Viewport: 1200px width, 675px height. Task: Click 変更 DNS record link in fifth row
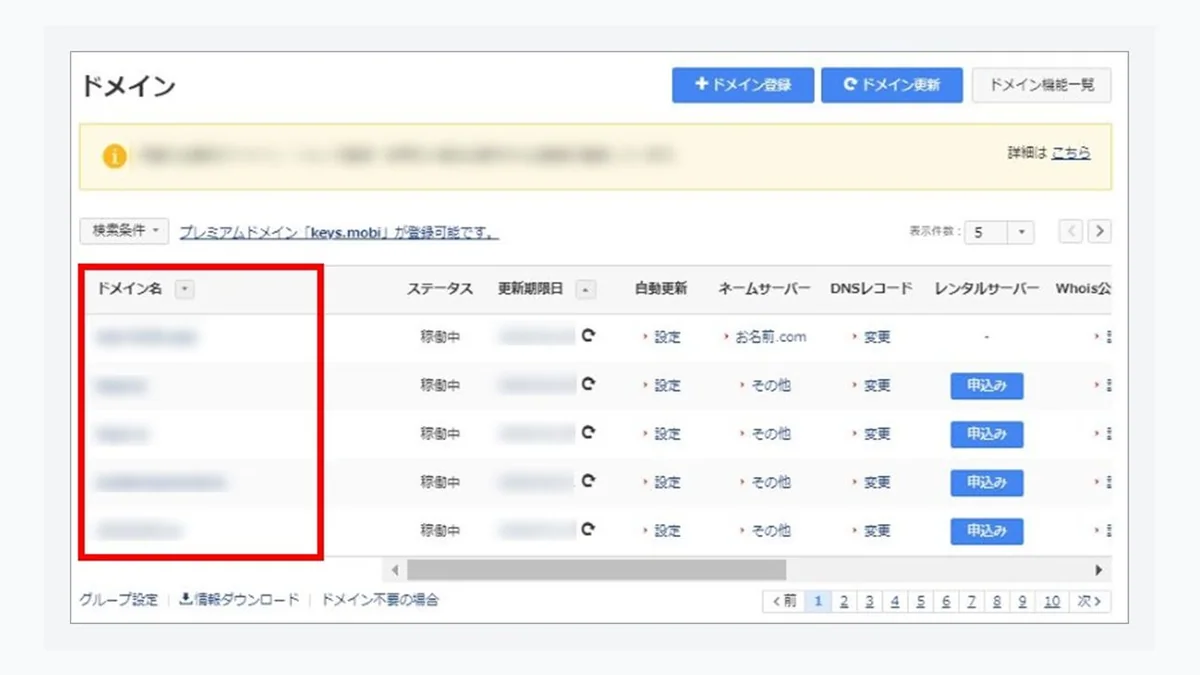(x=877, y=531)
